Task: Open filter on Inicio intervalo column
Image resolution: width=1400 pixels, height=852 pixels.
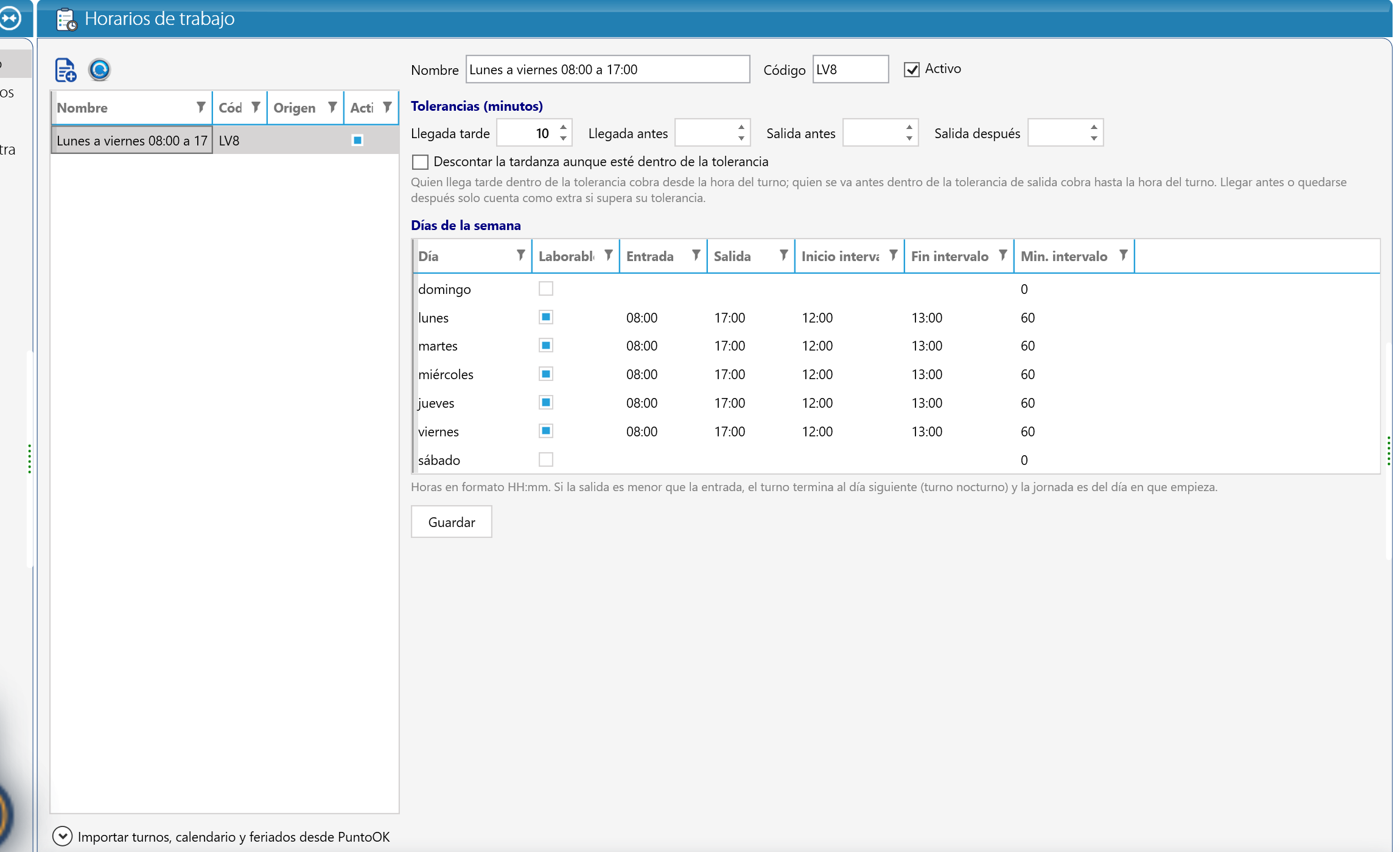Action: point(894,255)
